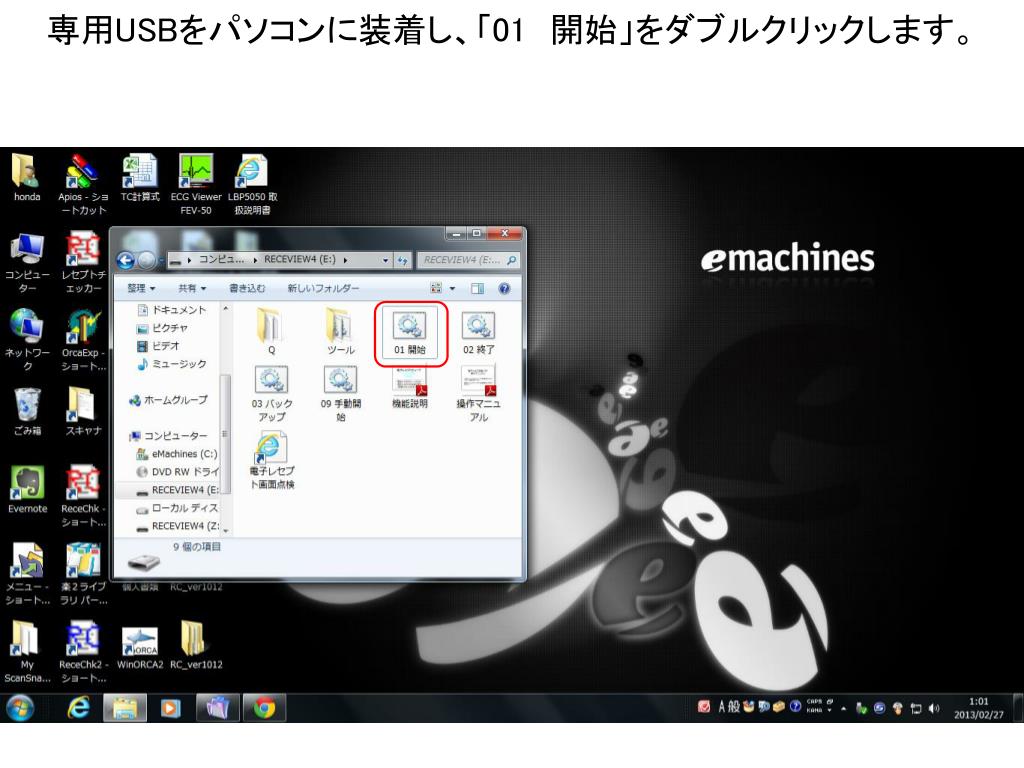Image resolution: width=1024 pixels, height=768 pixels.
Task: Select the 03 バックアップ file
Action: tap(272, 394)
